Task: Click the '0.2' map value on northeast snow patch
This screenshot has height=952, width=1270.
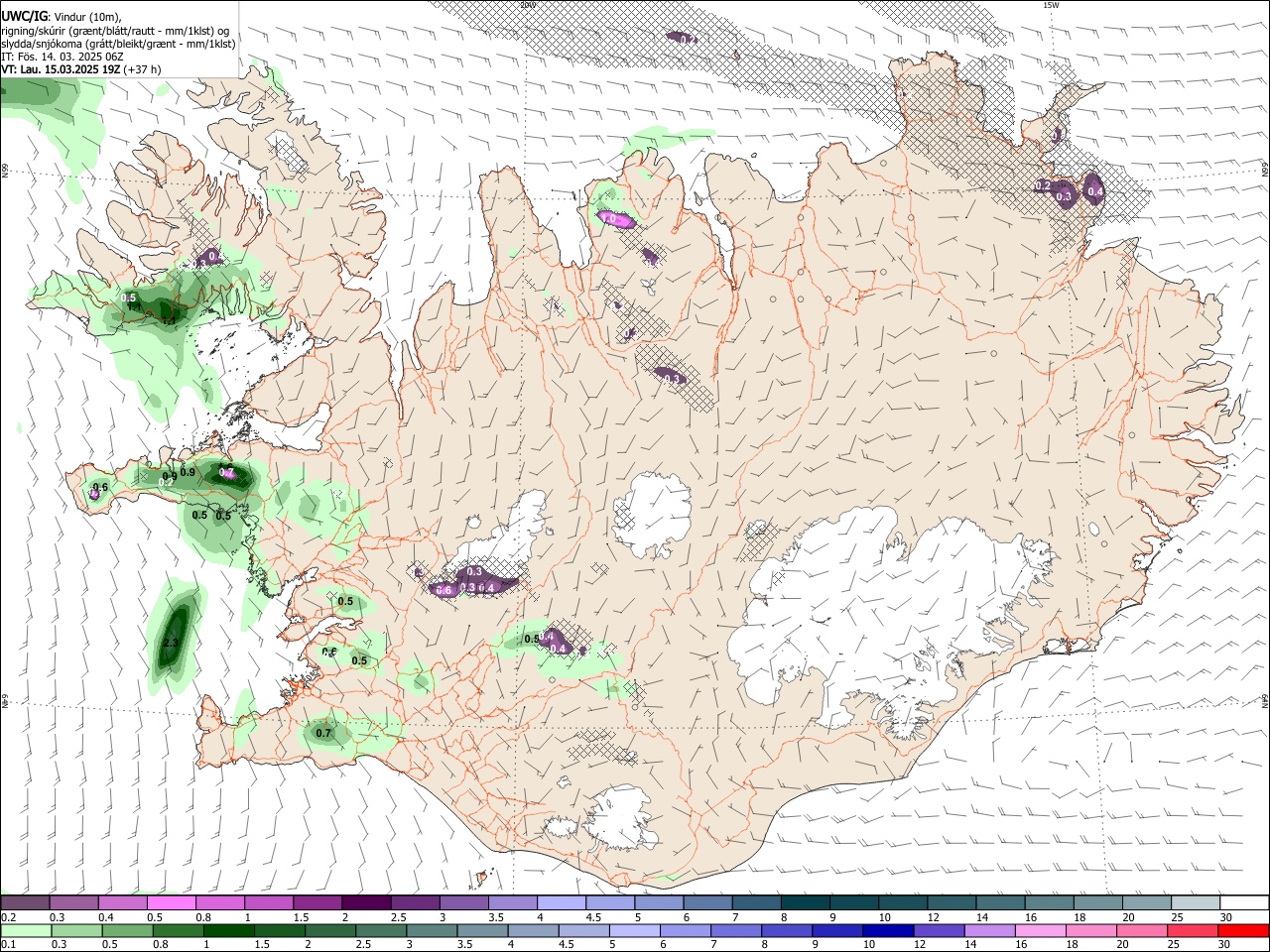Action: coord(1043,185)
